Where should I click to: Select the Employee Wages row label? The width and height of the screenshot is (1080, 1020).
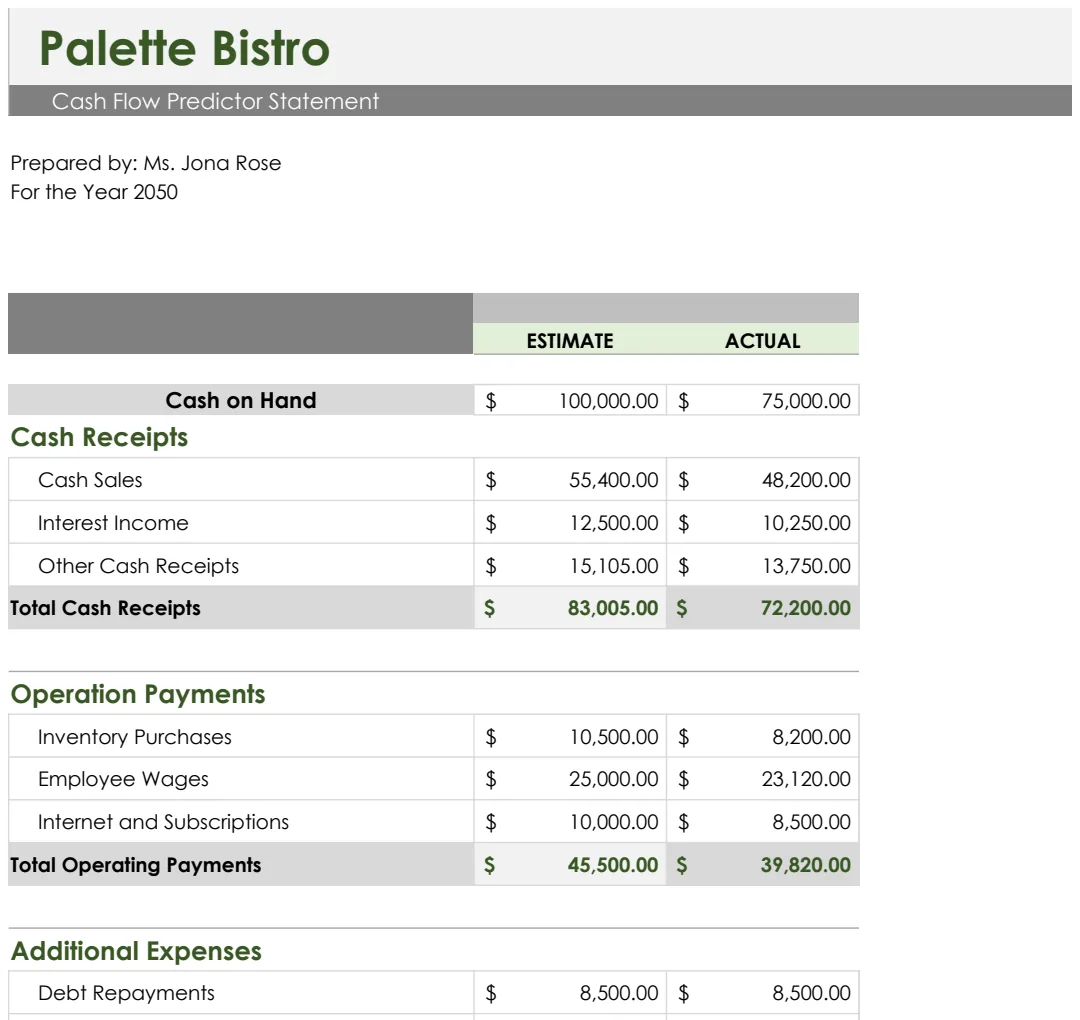tap(123, 780)
